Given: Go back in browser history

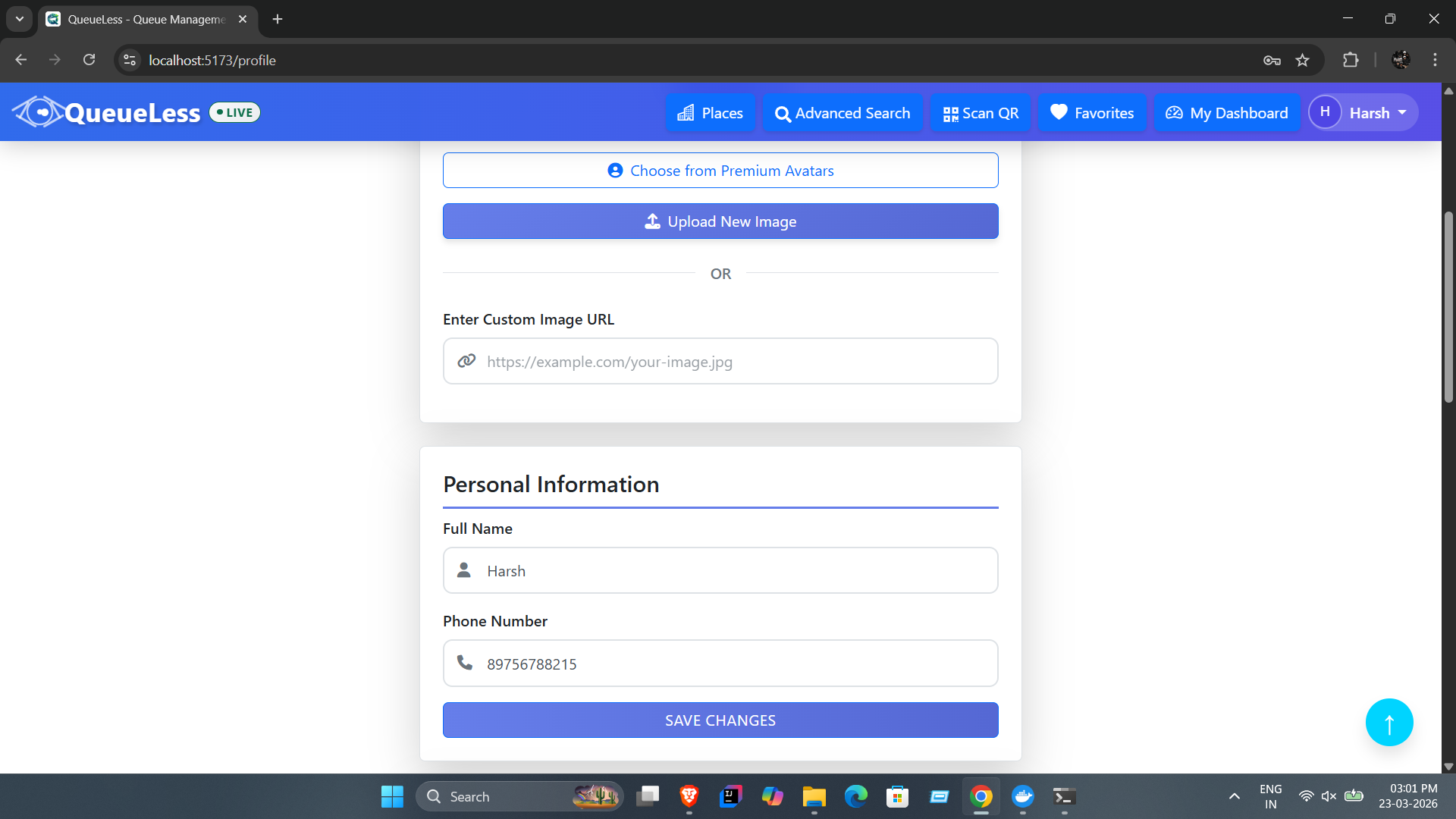Looking at the screenshot, I should coord(21,60).
